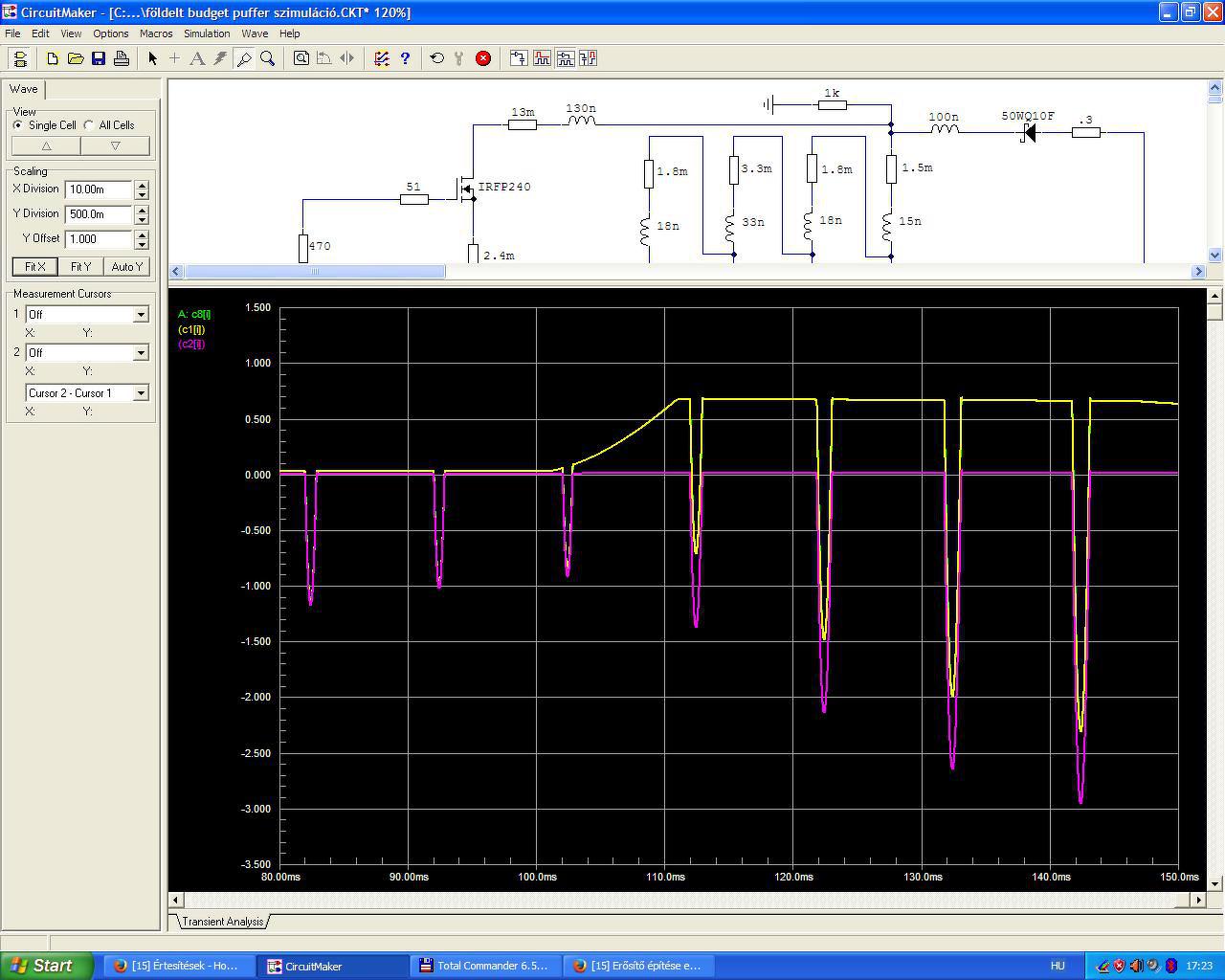Click the schematic horizontal scrollbar thumb
The width and height of the screenshot is (1225, 980).
pyautogui.click(x=315, y=272)
